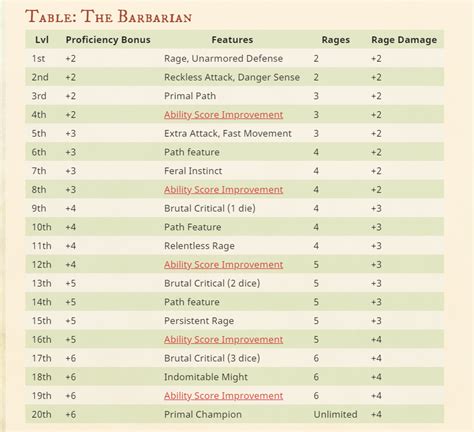Click rages count '5' in 12th row
Screen dimensions: 474x432
316,265
